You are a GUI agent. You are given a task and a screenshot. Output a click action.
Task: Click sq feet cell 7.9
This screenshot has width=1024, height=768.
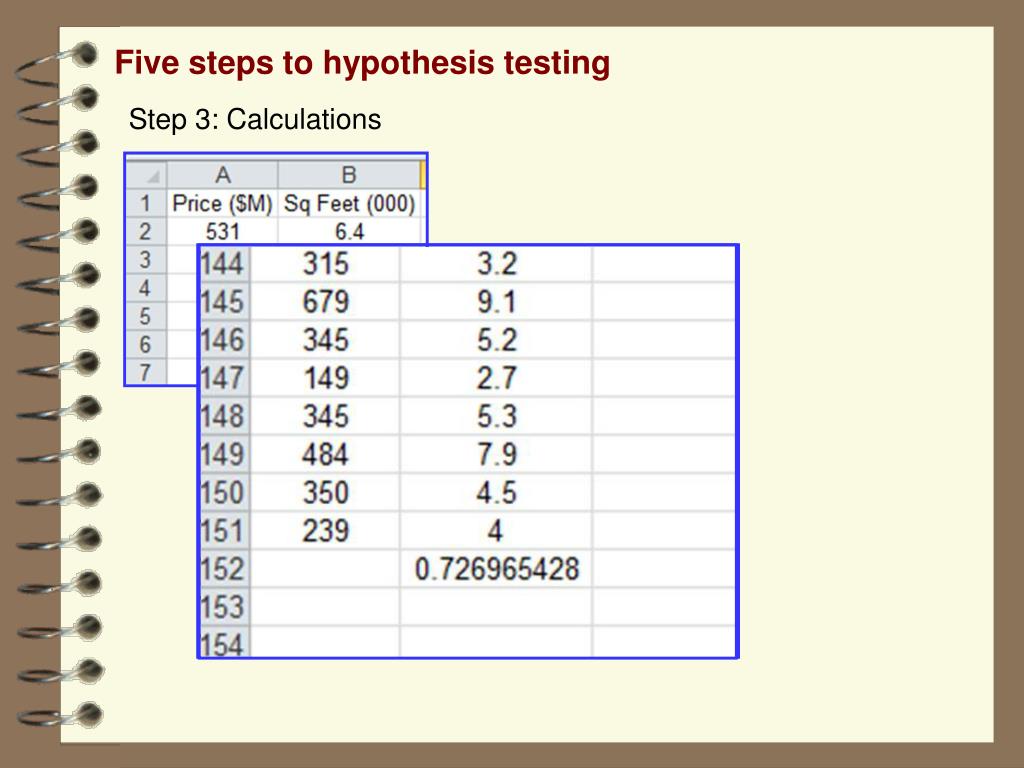[x=496, y=454]
